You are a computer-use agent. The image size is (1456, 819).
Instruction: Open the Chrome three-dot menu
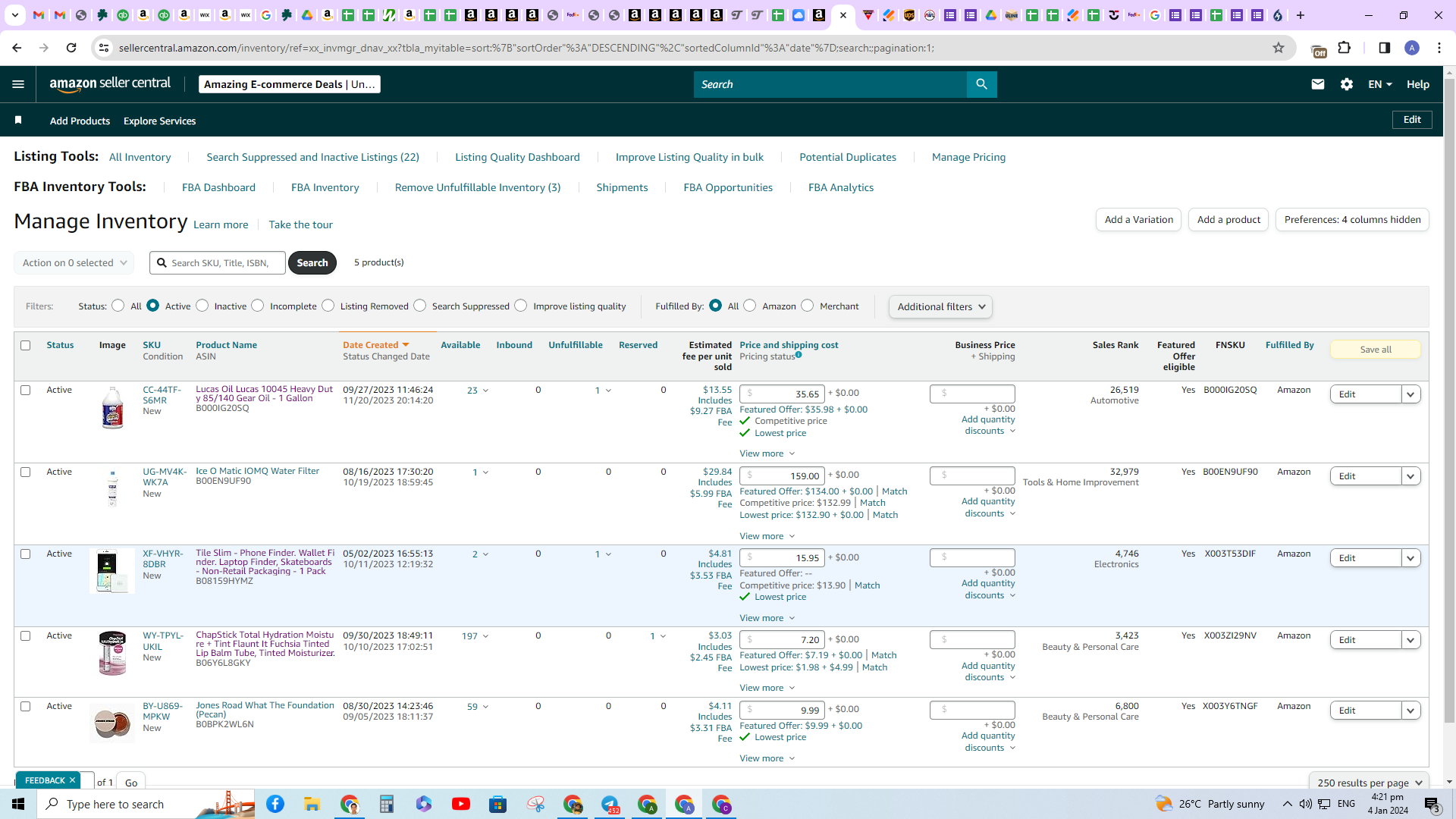pos(1439,48)
